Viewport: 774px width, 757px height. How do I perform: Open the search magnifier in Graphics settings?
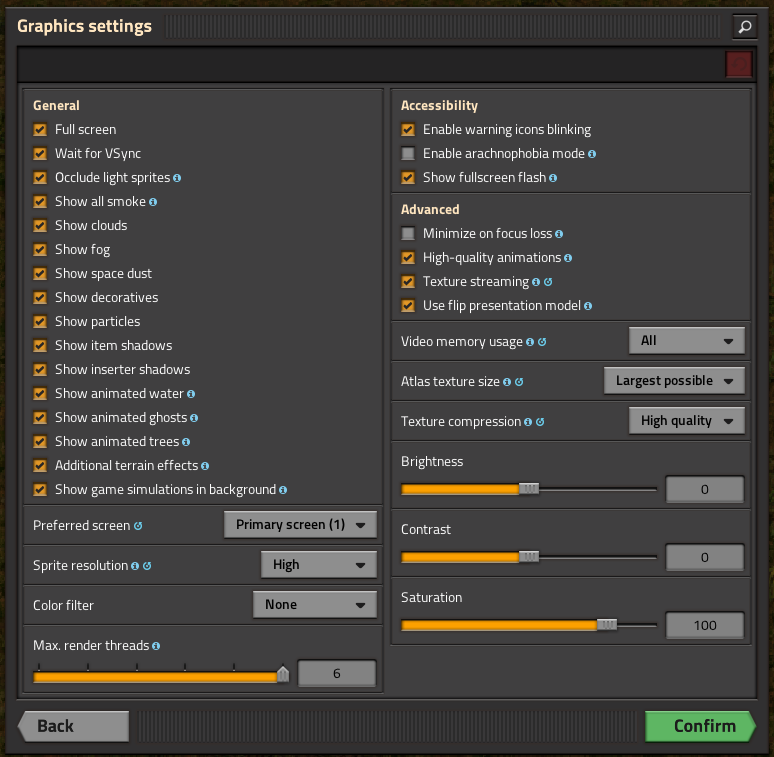tap(744, 26)
